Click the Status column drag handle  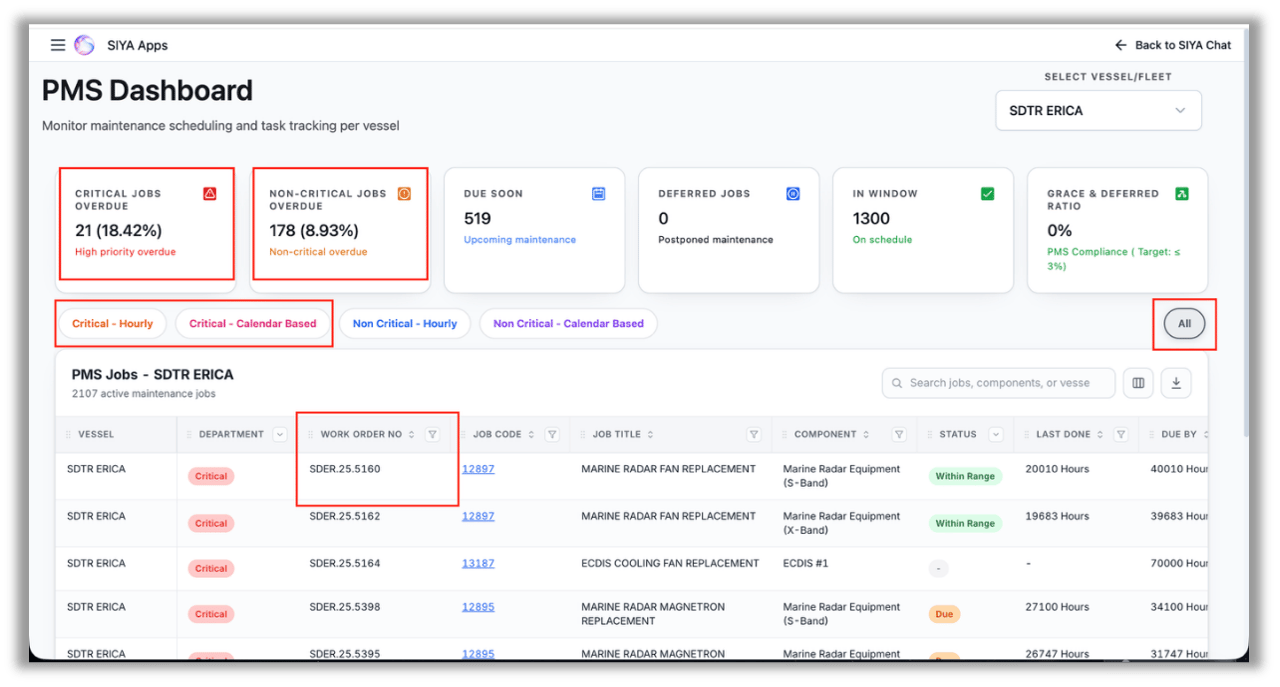tap(929, 434)
